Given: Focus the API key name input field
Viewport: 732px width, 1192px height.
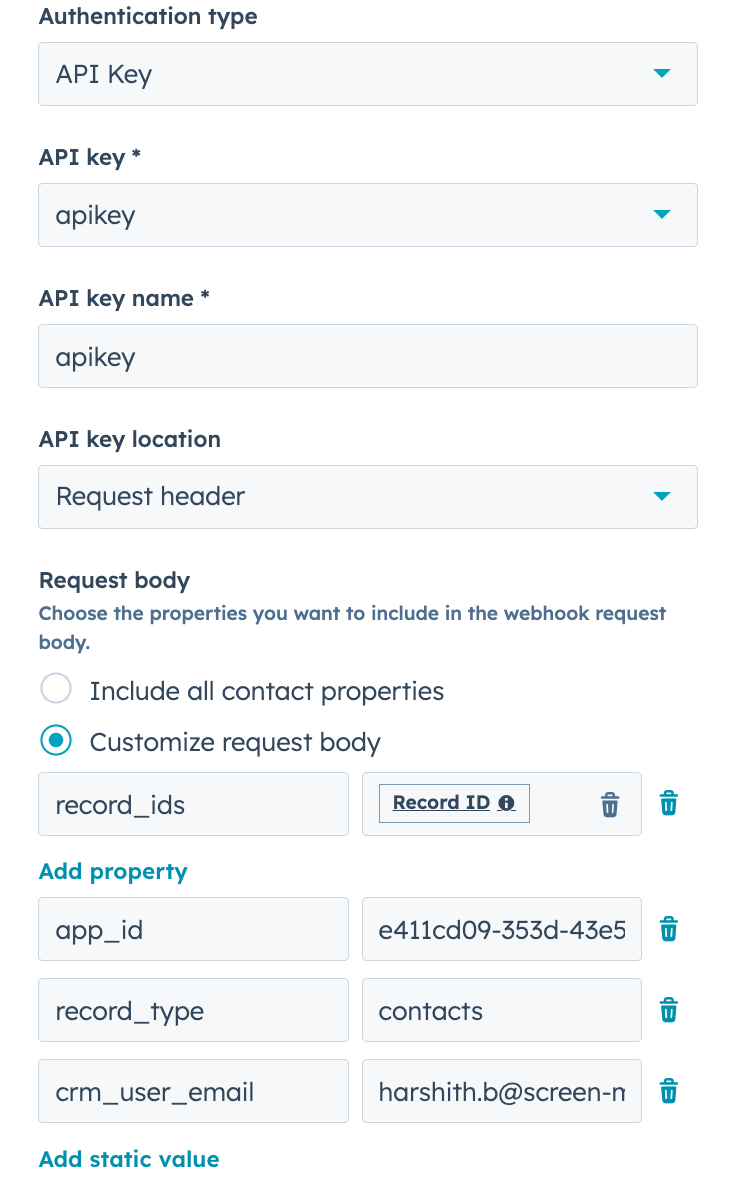Looking at the screenshot, I should coord(368,357).
